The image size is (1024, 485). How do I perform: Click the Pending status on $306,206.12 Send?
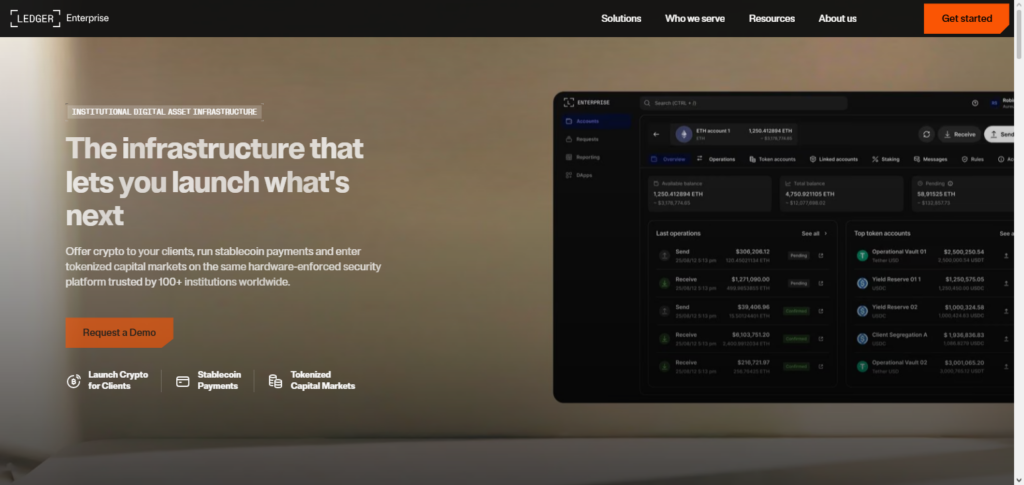point(798,256)
